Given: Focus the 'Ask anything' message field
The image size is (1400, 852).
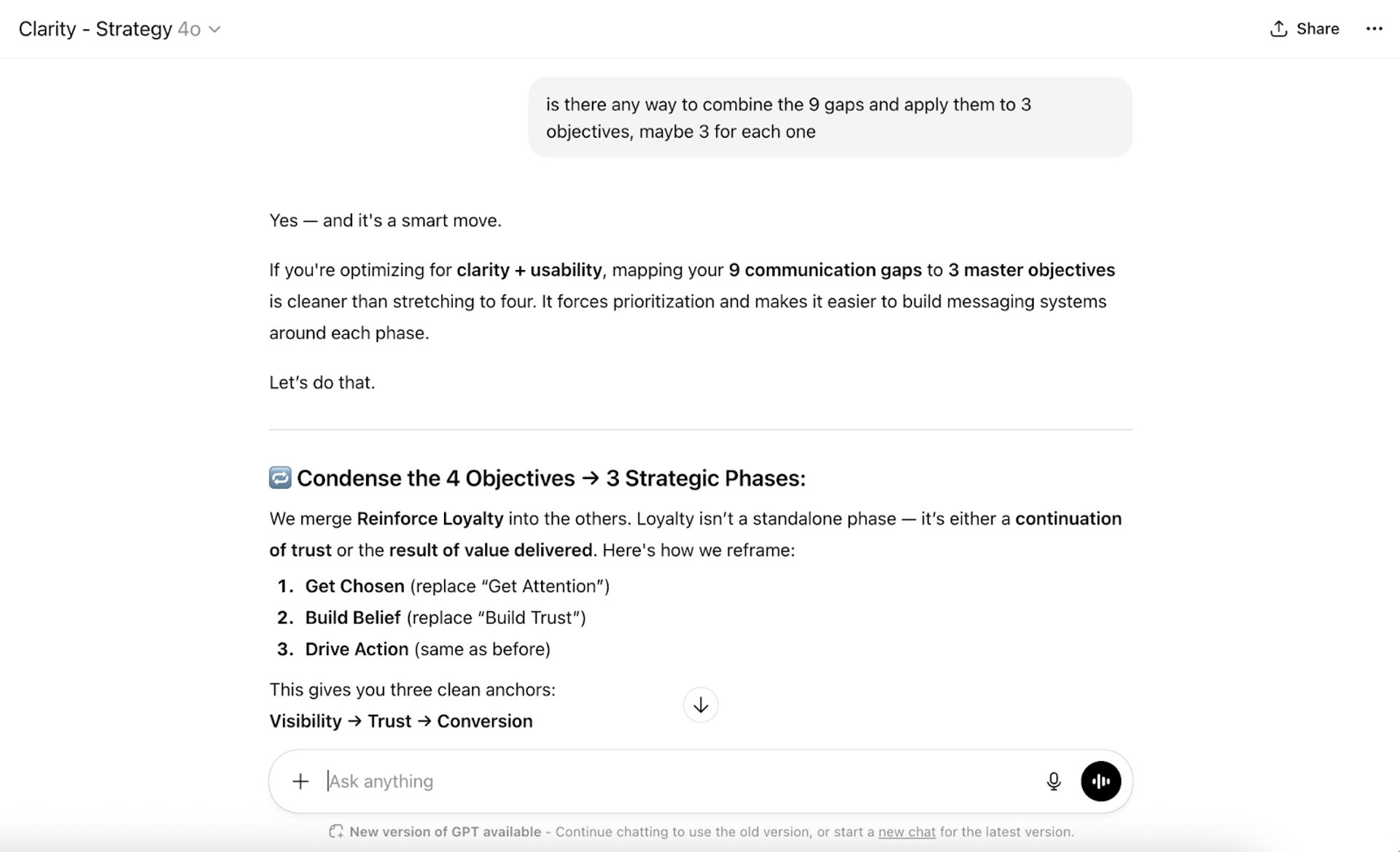Looking at the screenshot, I should pos(656,781).
